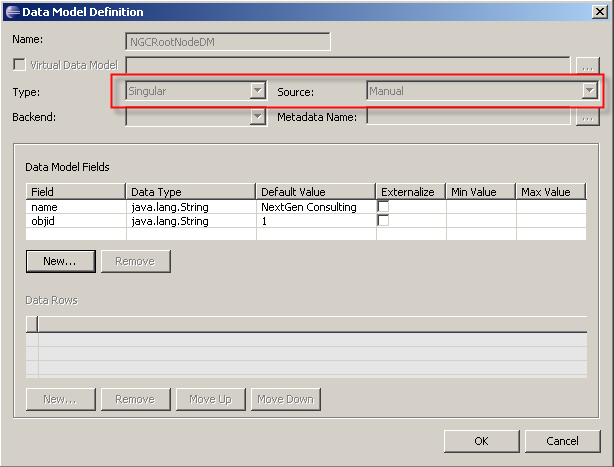Click the NextGen Consulting default value cell

(315, 207)
